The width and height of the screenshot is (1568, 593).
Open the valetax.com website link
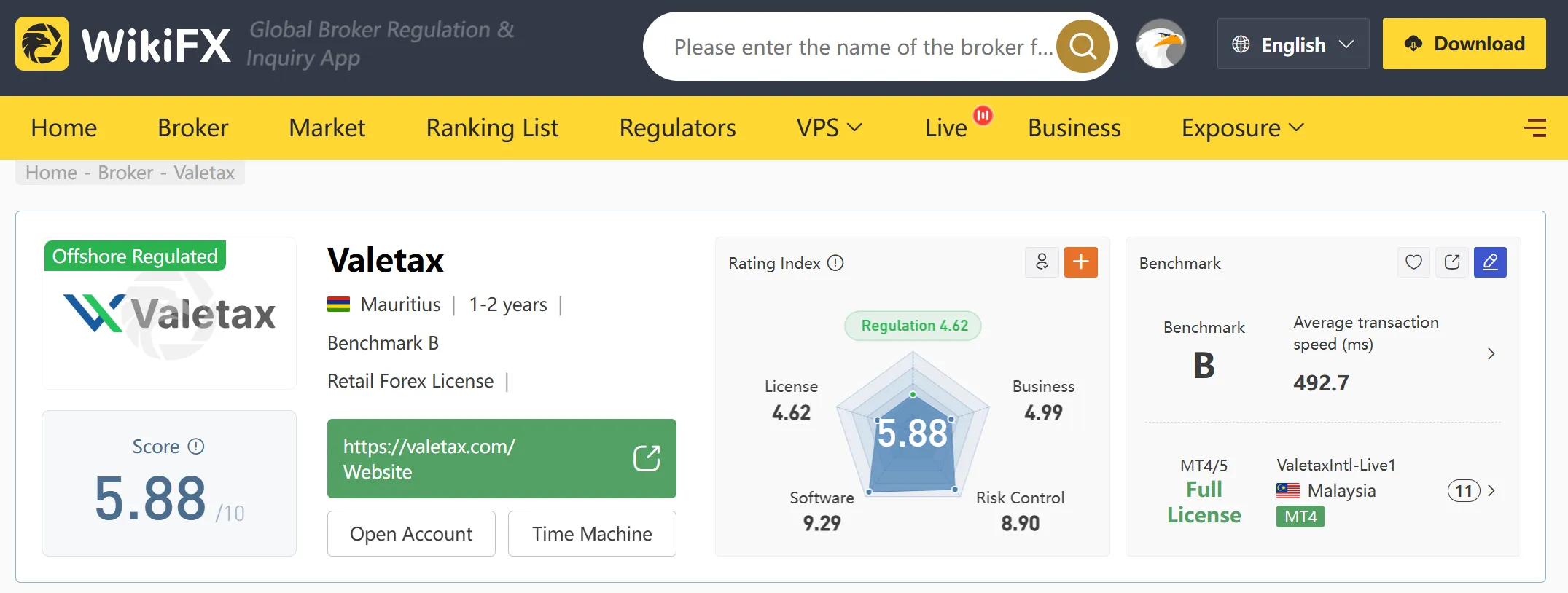click(x=502, y=459)
